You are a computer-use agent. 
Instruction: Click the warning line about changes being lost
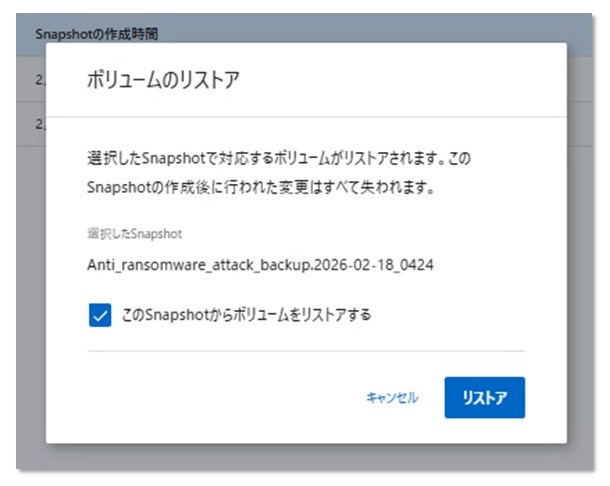tap(260, 188)
